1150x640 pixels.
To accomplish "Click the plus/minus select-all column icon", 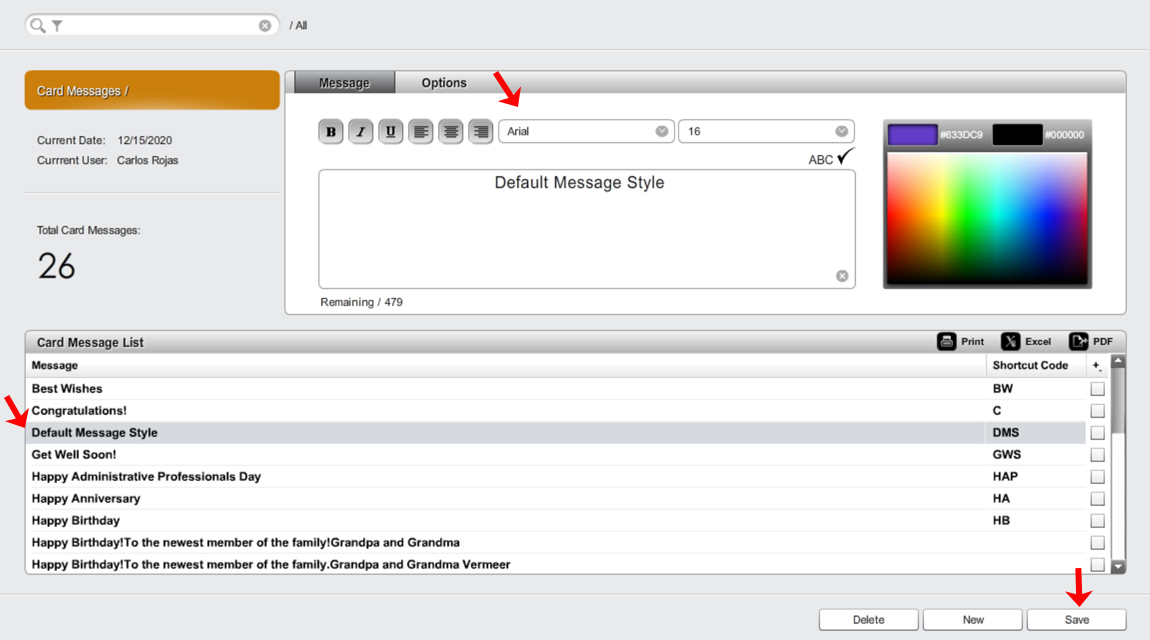I will (1096, 366).
